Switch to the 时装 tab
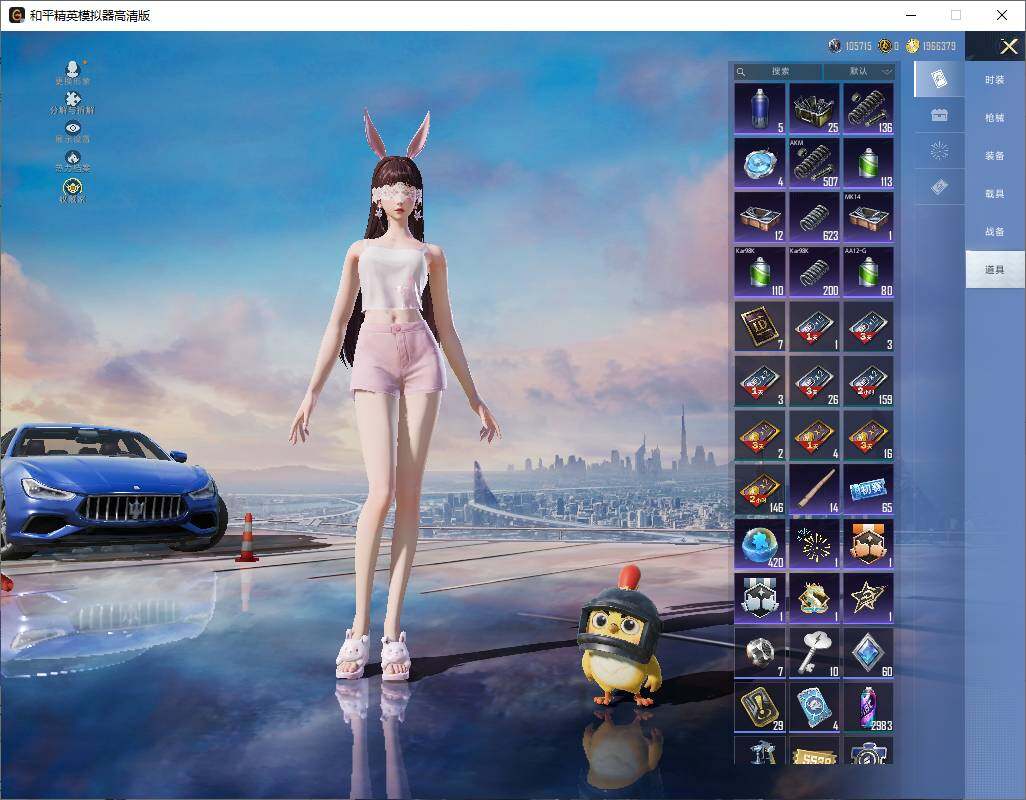This screenshot has width=1026, height=800. [x=995, y=80]
